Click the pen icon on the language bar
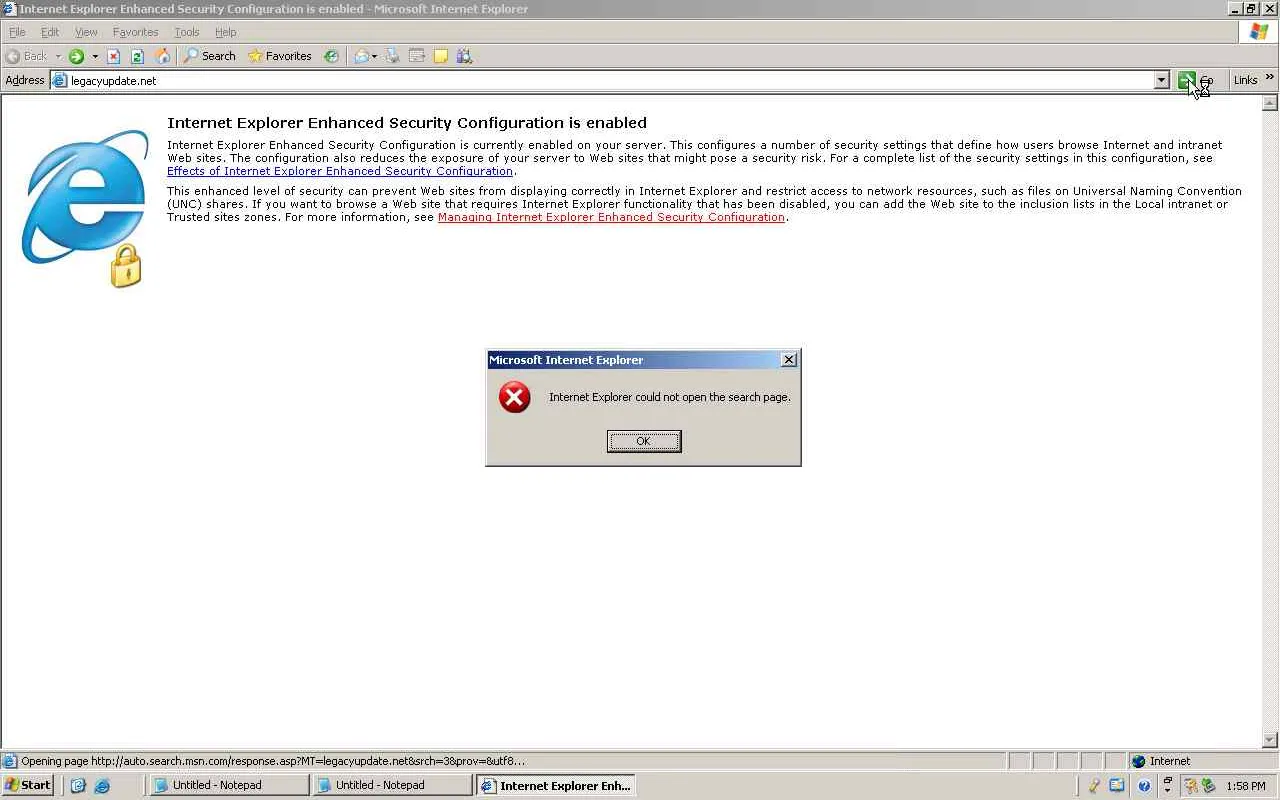The width and height of the screenshot is (1280, 800). 1095,786
